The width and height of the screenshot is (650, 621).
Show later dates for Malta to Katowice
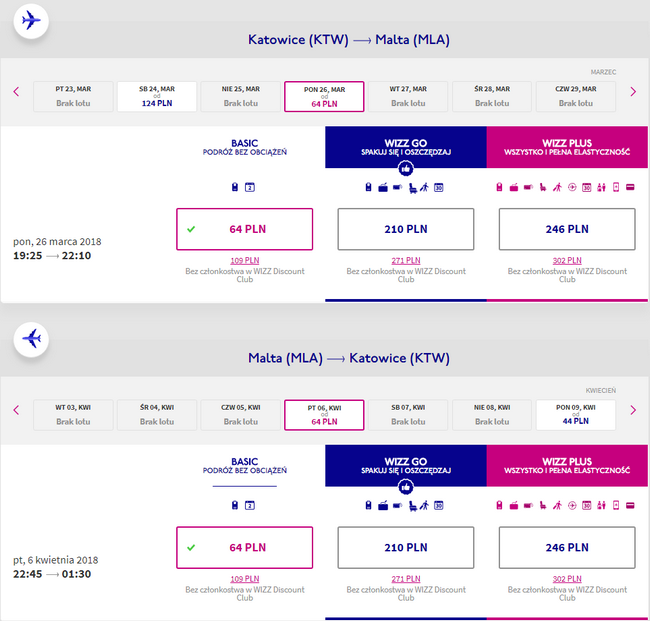(633, 410)
